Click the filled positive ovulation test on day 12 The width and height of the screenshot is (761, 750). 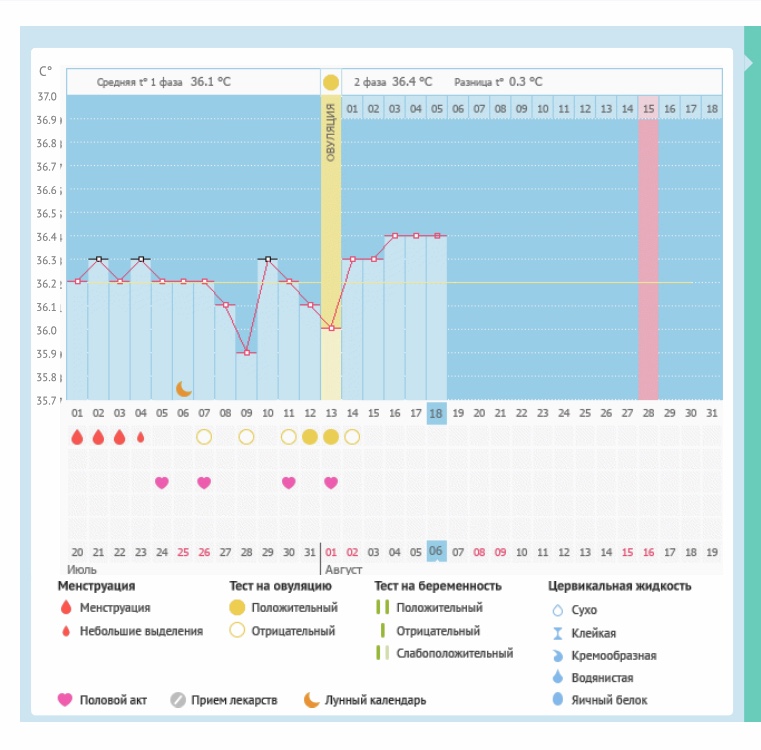pos(310,437)
